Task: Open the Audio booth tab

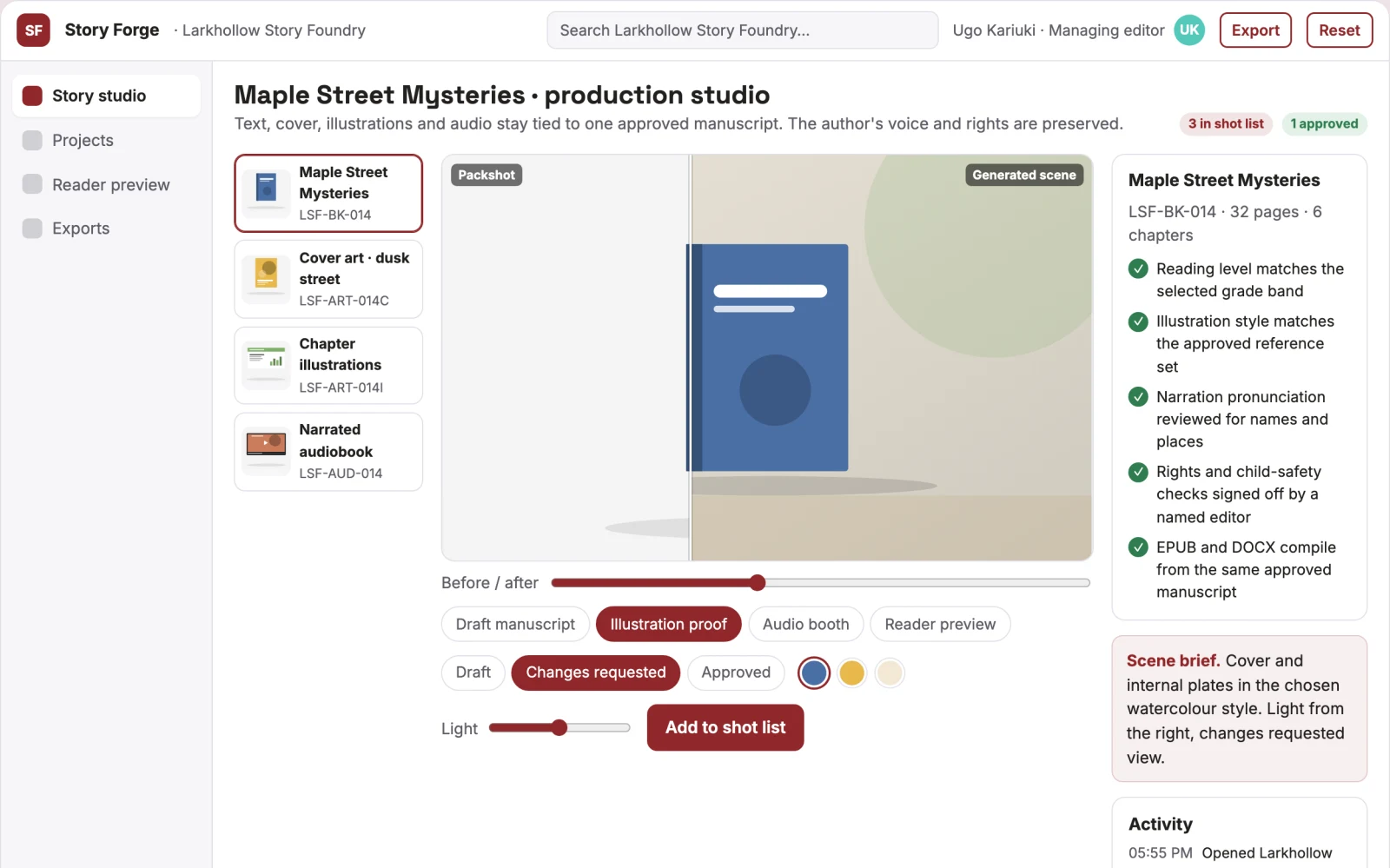Action: point(805,624)
